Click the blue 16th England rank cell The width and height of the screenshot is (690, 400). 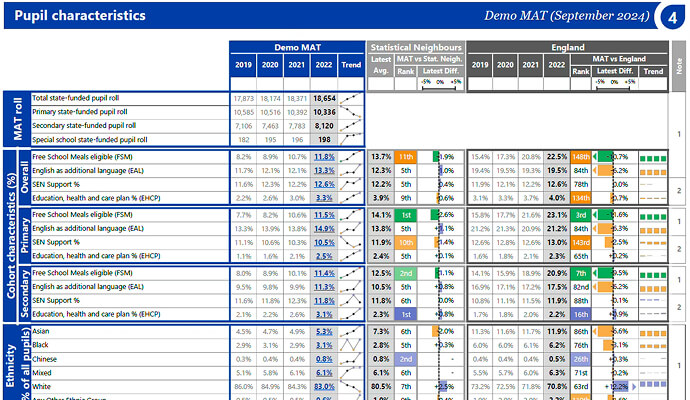pos(581,313)
